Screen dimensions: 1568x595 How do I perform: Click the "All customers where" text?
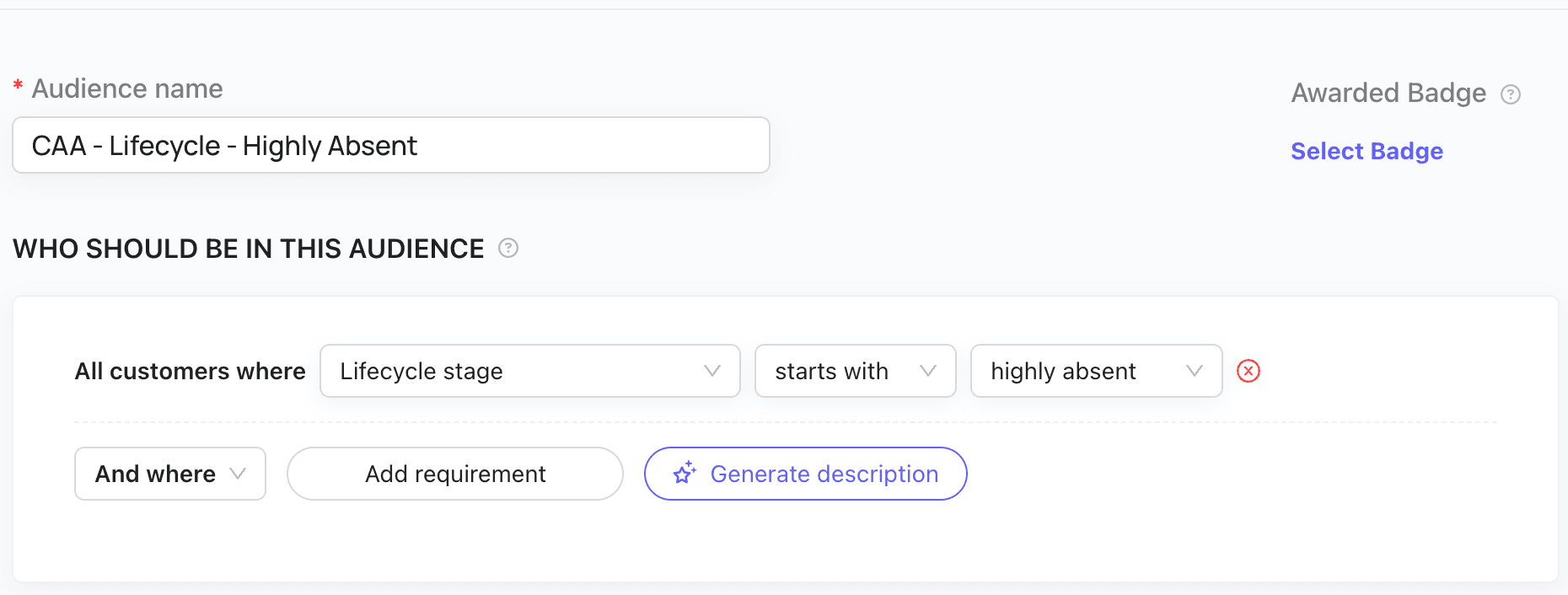click(x=190, y=371)
